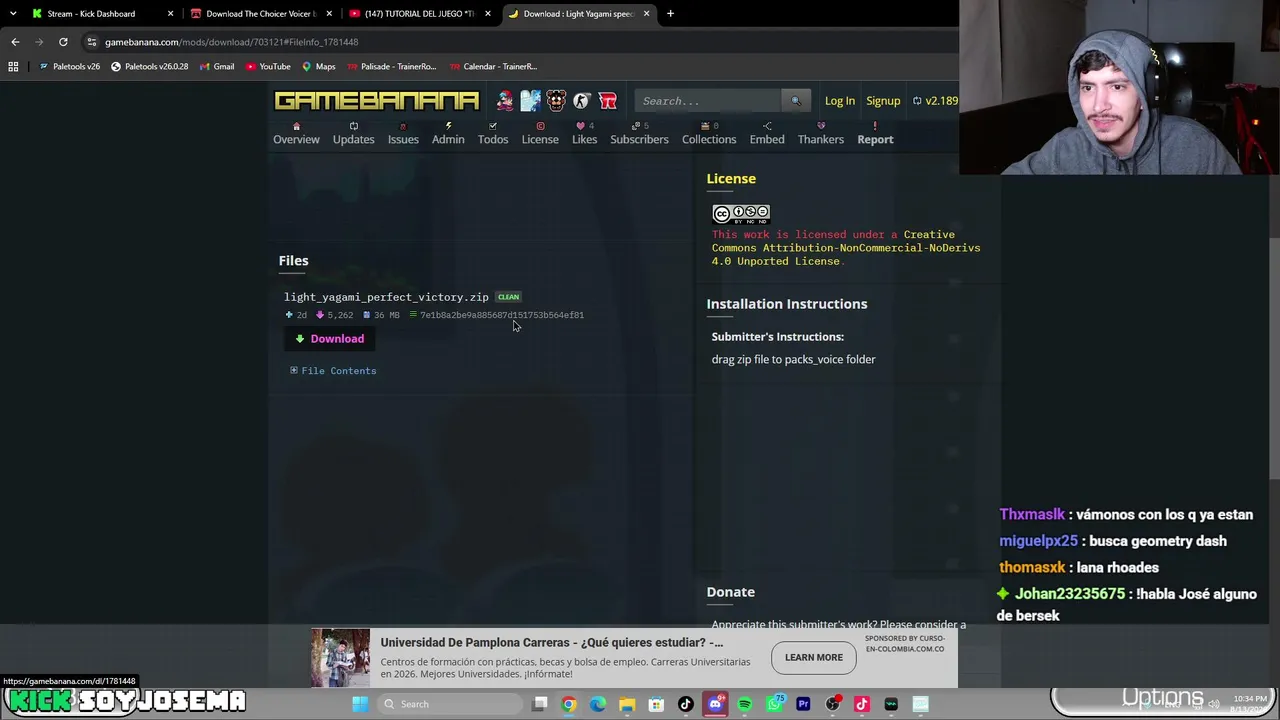
Task: Open Premiere Pro from the taskbar
Action: [803, 704]
